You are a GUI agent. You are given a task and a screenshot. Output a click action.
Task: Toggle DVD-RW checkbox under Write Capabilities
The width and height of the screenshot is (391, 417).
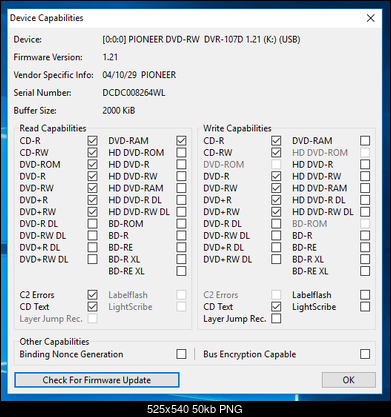tap(276, 188)
